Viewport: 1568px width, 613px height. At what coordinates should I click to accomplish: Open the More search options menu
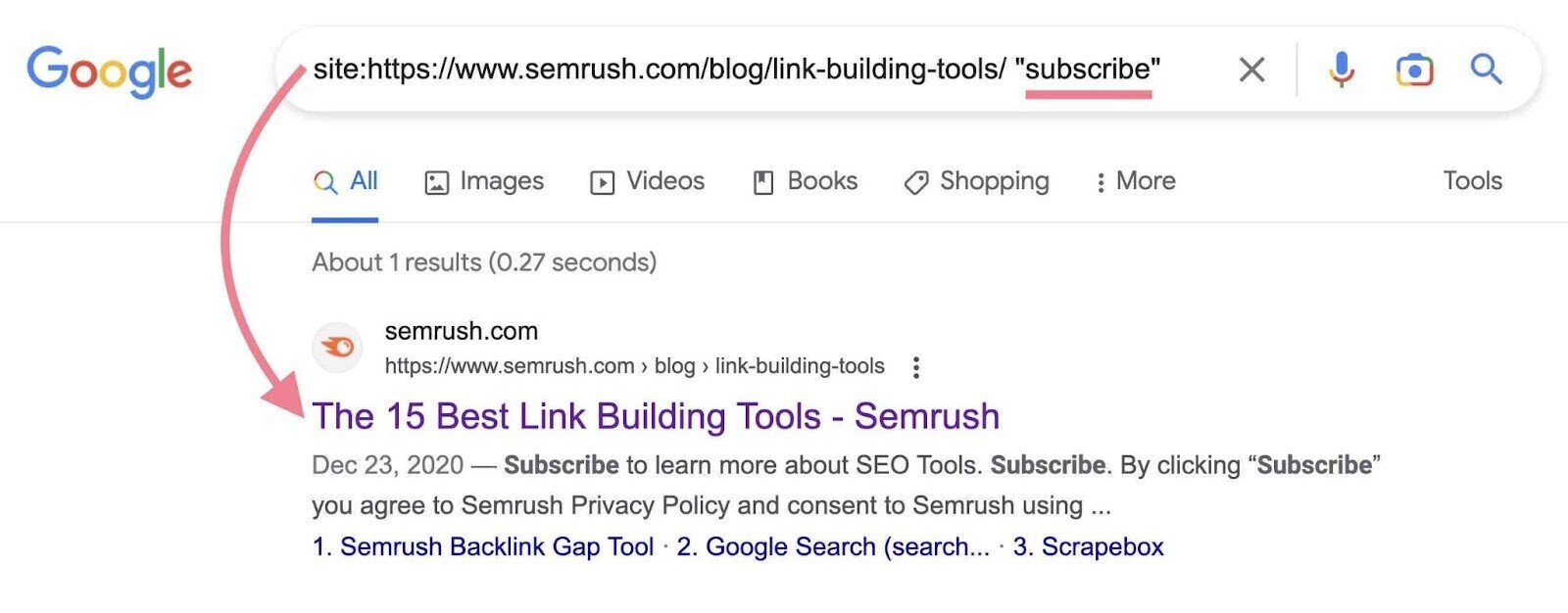coord(1135,181)
